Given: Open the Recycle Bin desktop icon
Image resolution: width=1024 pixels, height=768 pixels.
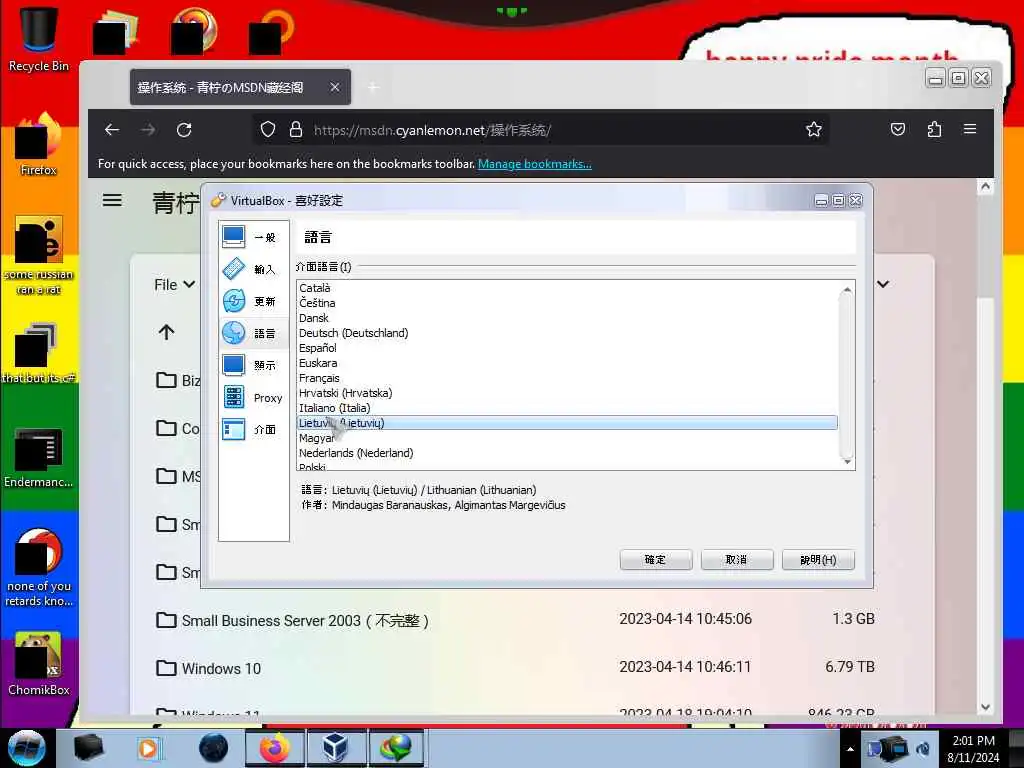Looking at the screenshot, I should 39,37.
